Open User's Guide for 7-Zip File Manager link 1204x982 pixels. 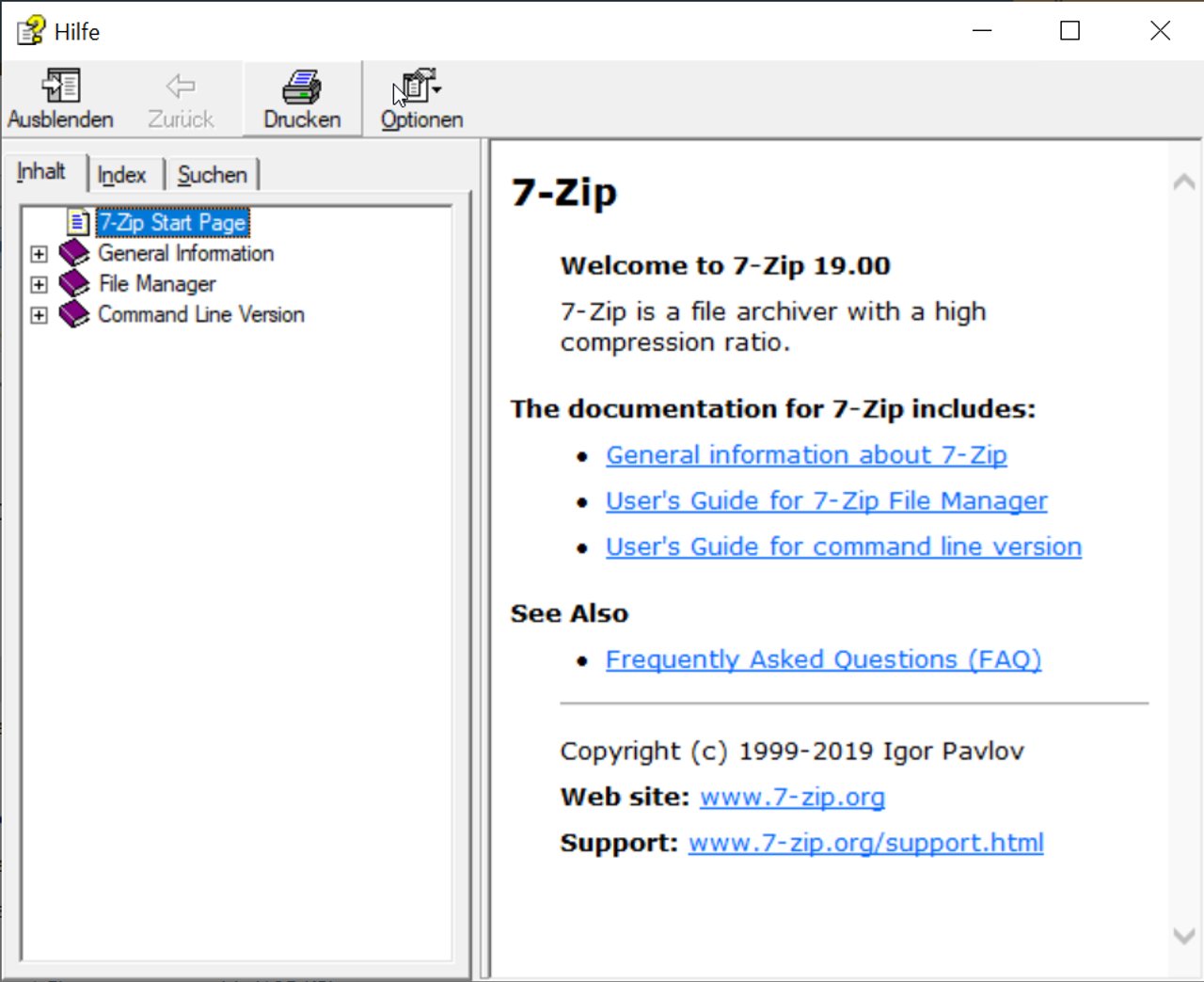click(826, 501)
